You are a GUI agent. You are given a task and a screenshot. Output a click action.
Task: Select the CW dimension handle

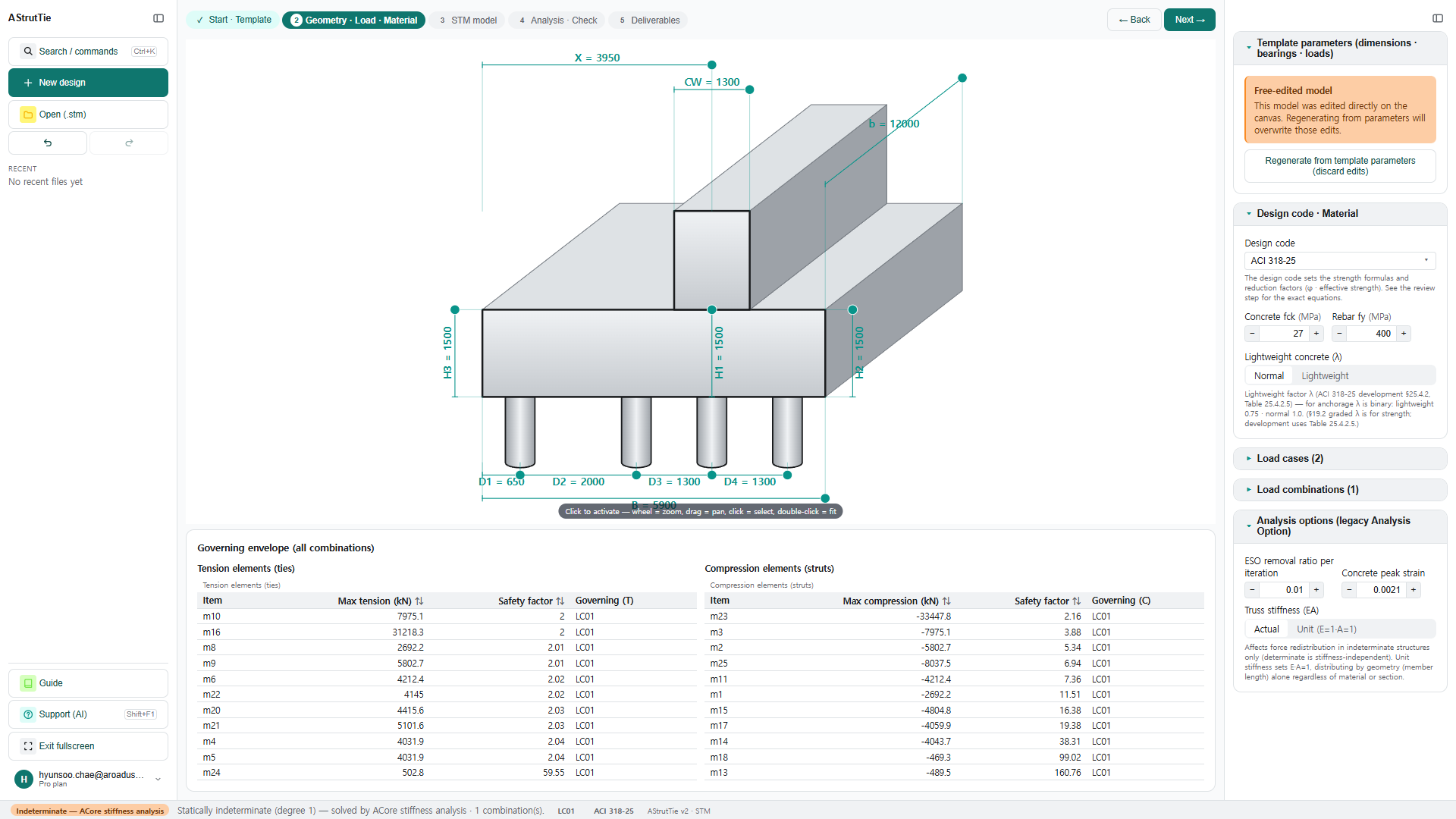(x=749, y=89)
